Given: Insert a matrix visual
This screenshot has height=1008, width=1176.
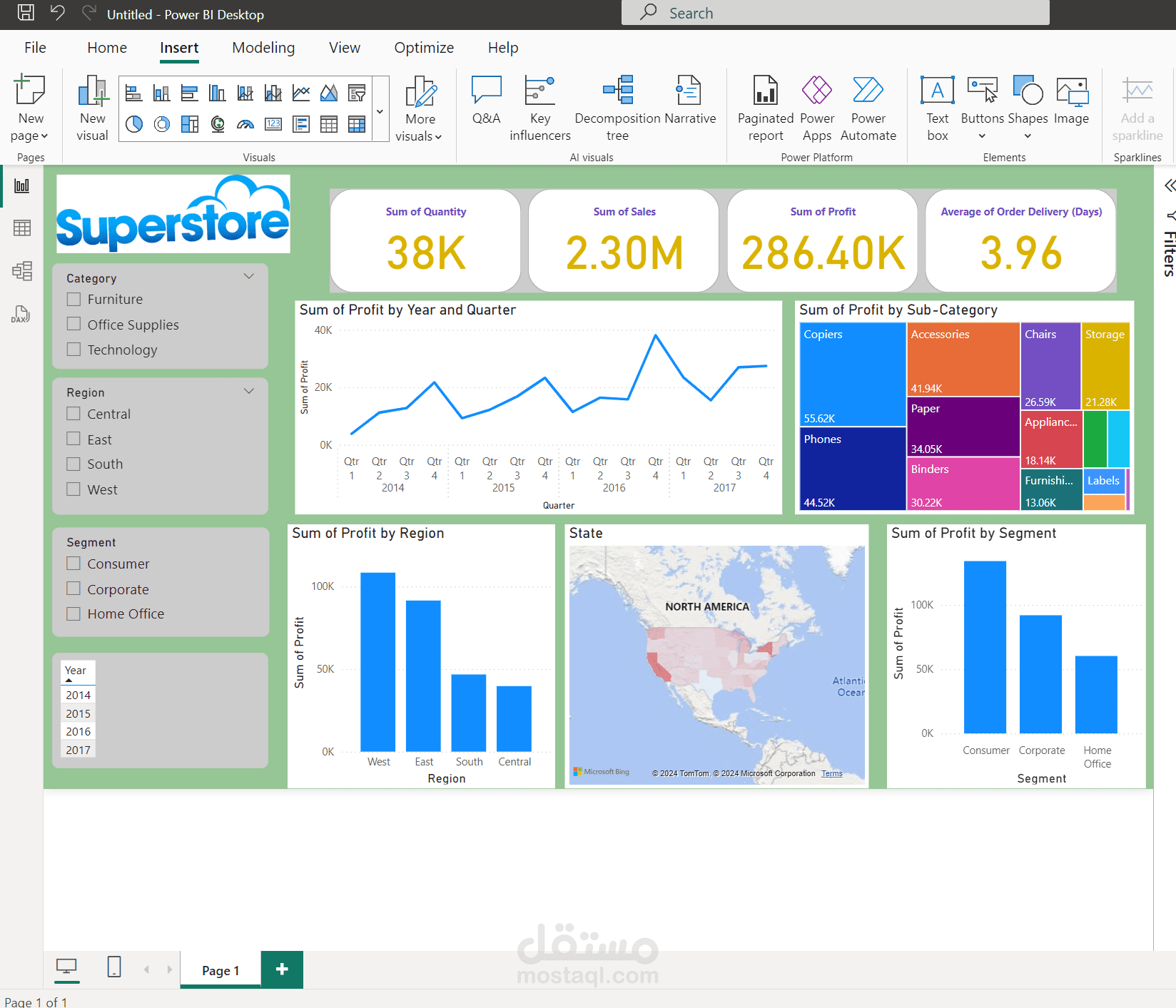Looking at the screenshot, I should click(357, 124).
